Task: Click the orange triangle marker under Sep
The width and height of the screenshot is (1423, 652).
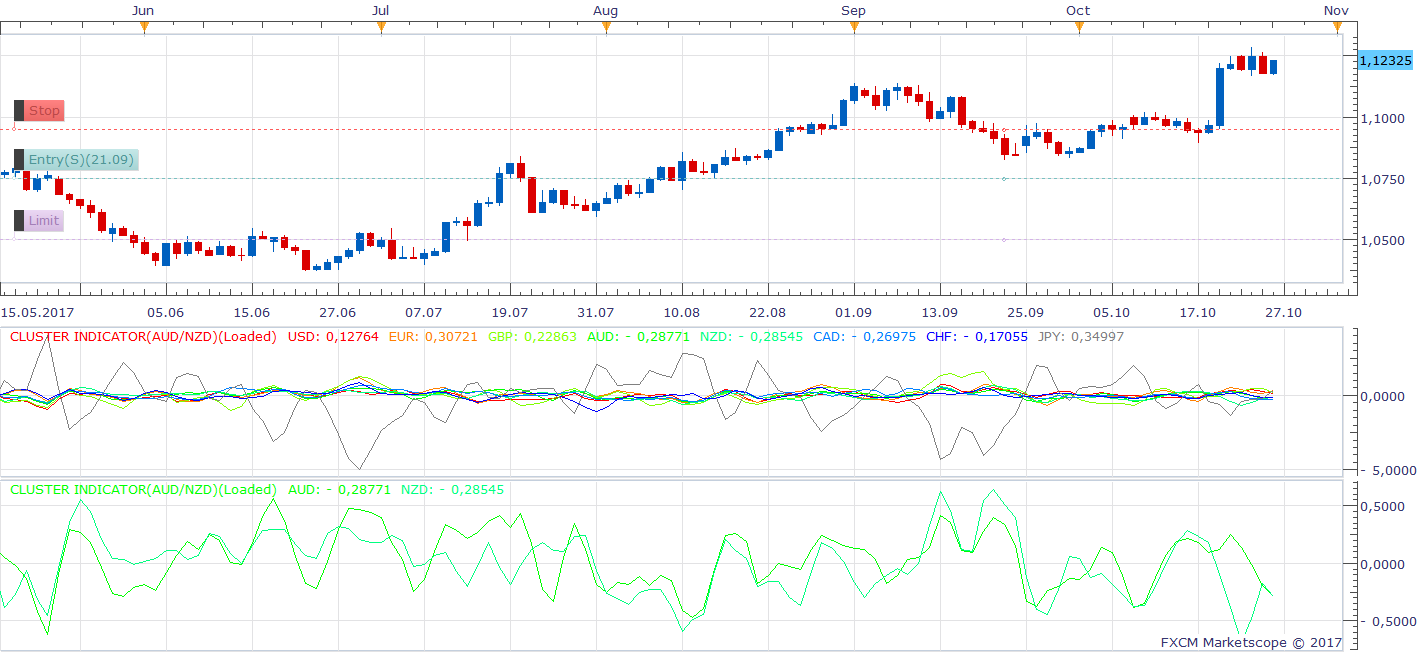Action: coord(854,28)
